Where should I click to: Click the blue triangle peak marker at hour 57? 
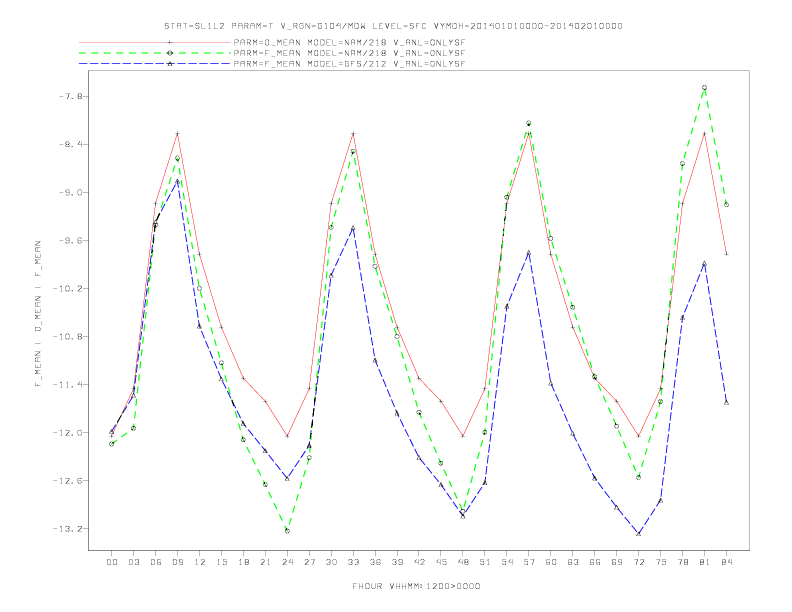[529, 252]
